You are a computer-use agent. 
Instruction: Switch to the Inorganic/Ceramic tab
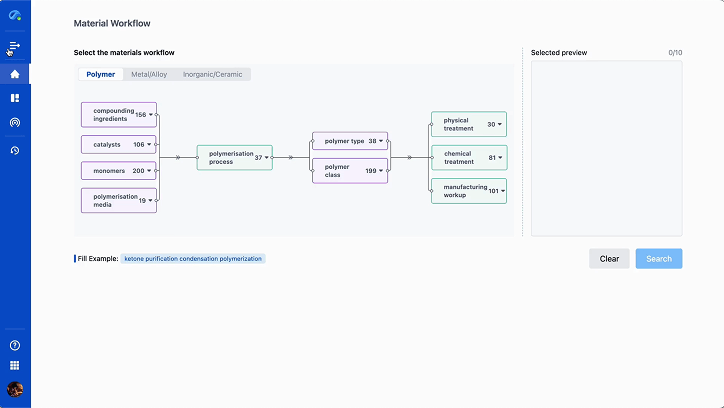click(213, 74)
